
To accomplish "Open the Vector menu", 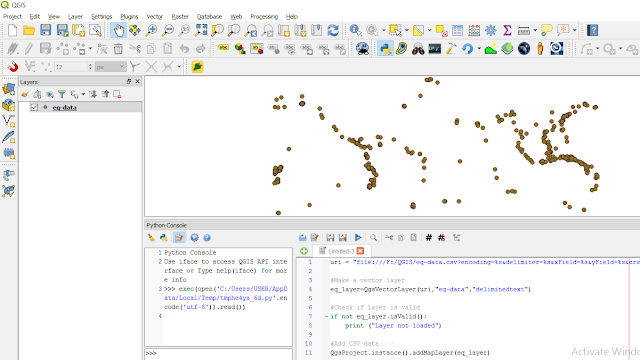I will click(154, 16).
